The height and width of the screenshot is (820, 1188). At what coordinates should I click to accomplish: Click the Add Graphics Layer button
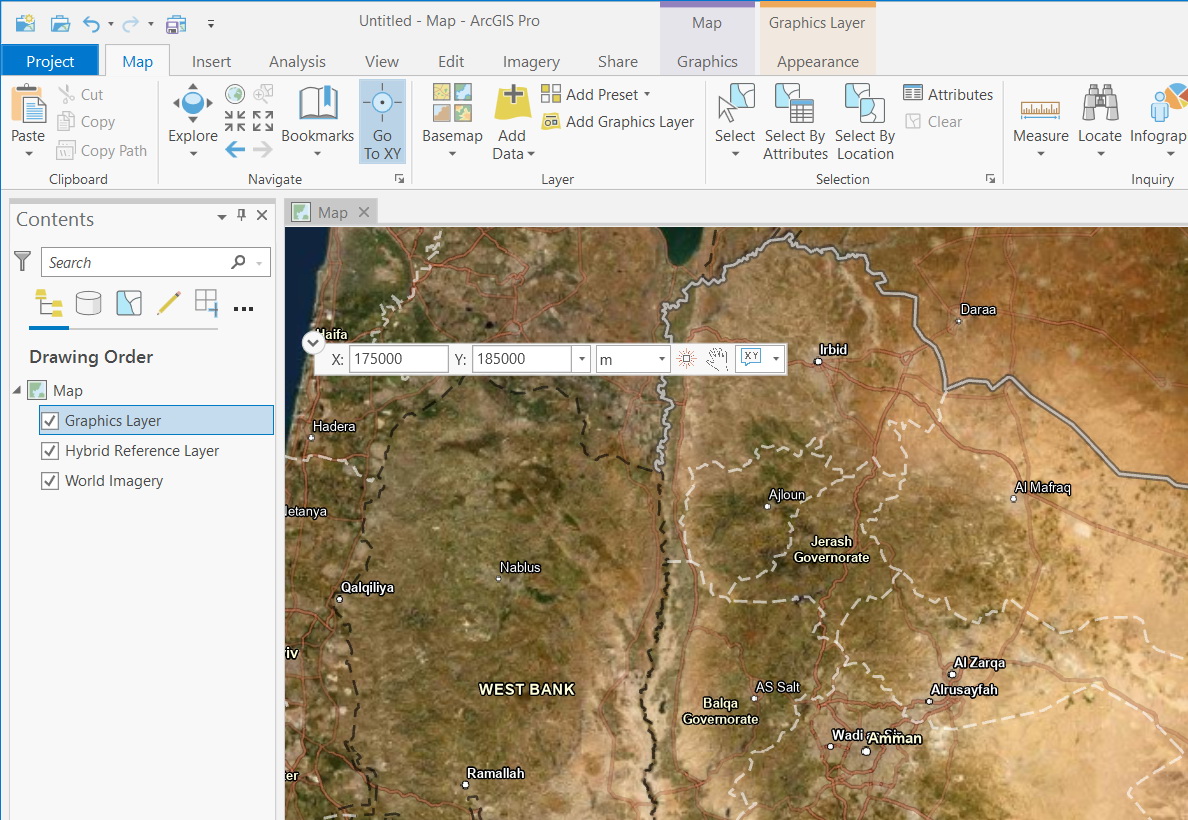[618, 122]
